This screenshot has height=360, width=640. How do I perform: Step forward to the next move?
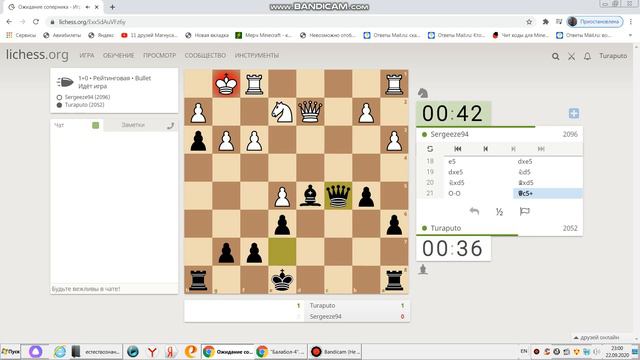point(513,149)
